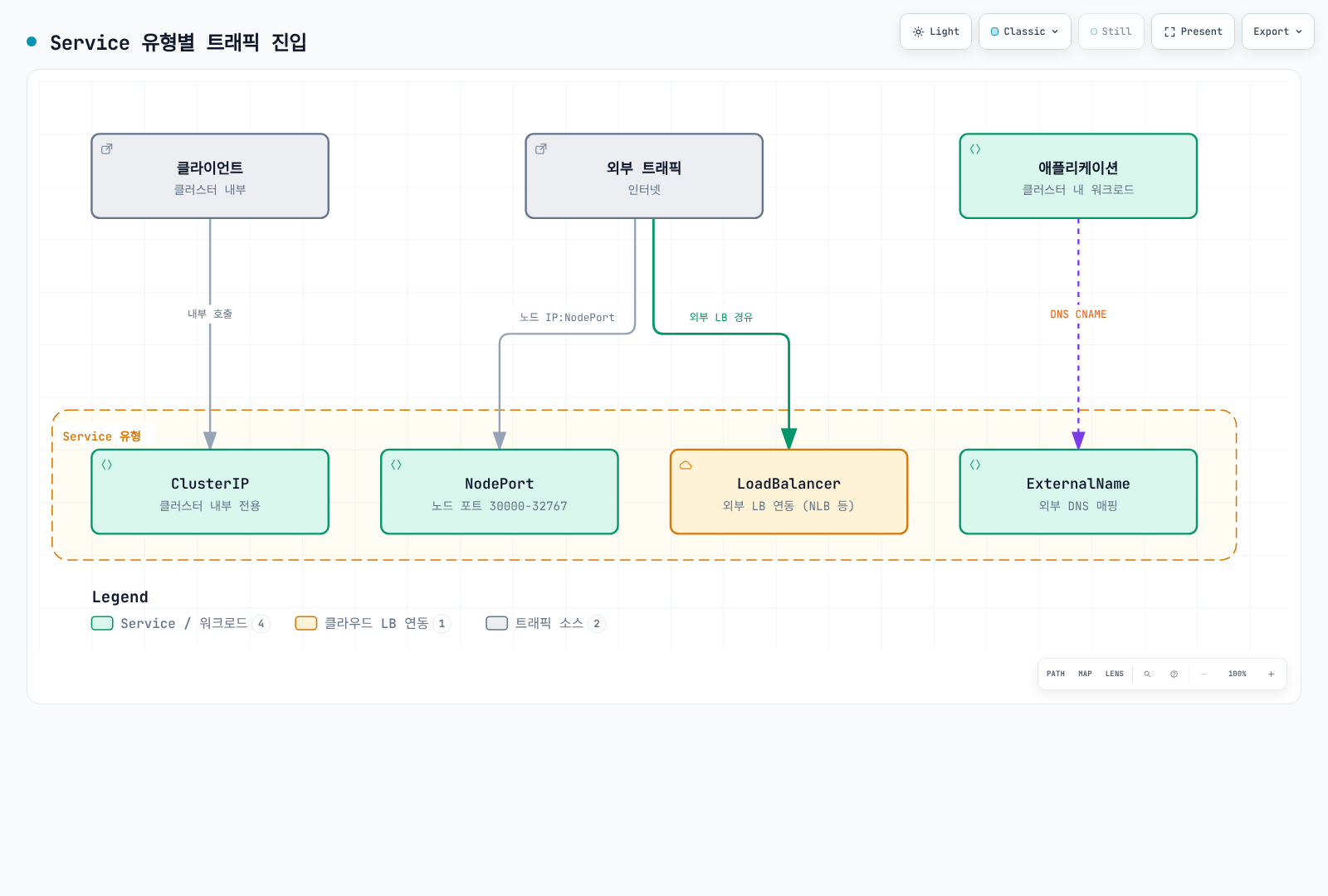
Task: Click orange 클라우드 LB 연동 legend swatch
Action: (x=306, y=624)
